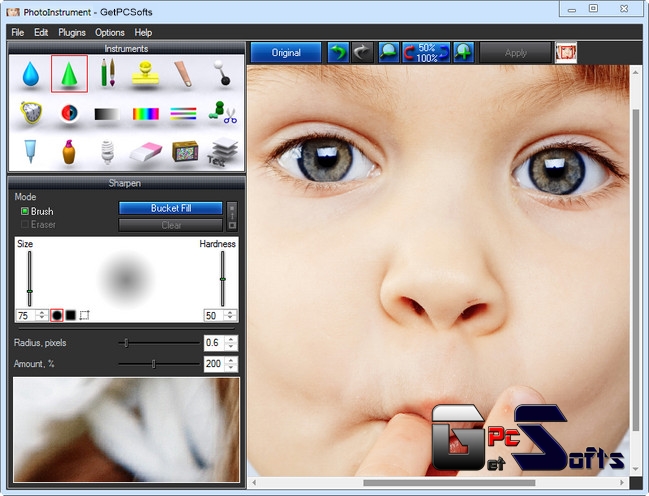
Task: Open the Plugins menu
Action: (72, 32)
